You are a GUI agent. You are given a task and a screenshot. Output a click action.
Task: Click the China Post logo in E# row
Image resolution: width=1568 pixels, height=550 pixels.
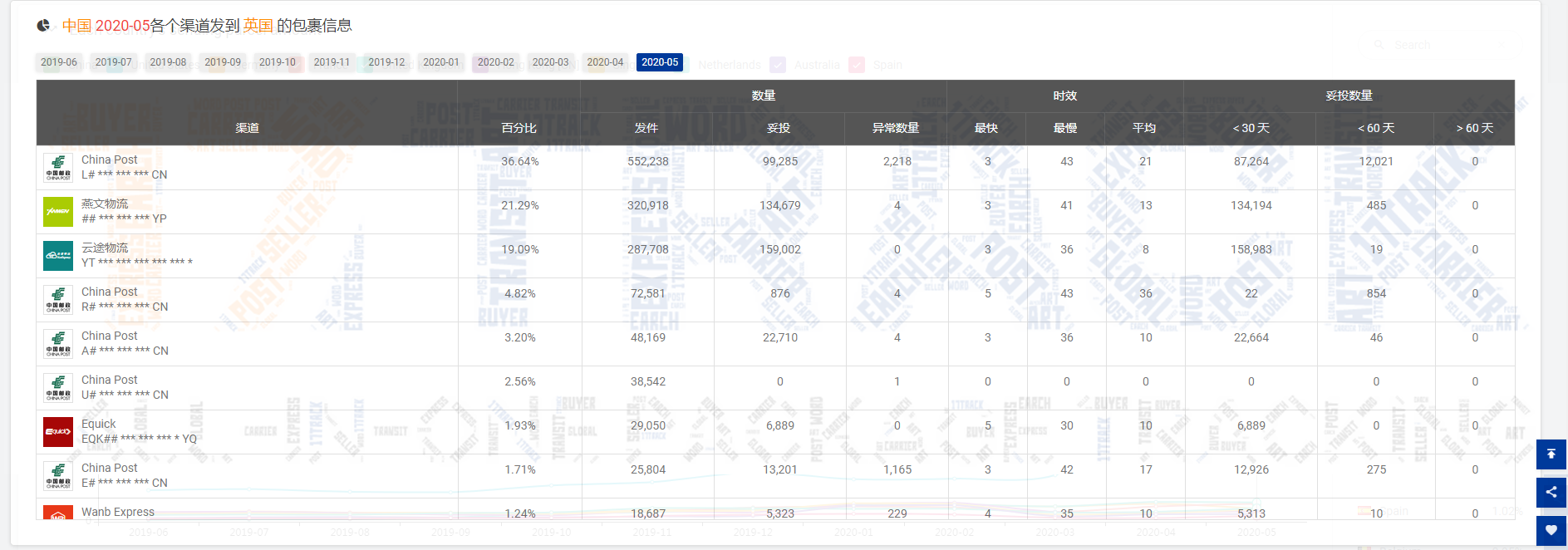(x=58, y=476)
